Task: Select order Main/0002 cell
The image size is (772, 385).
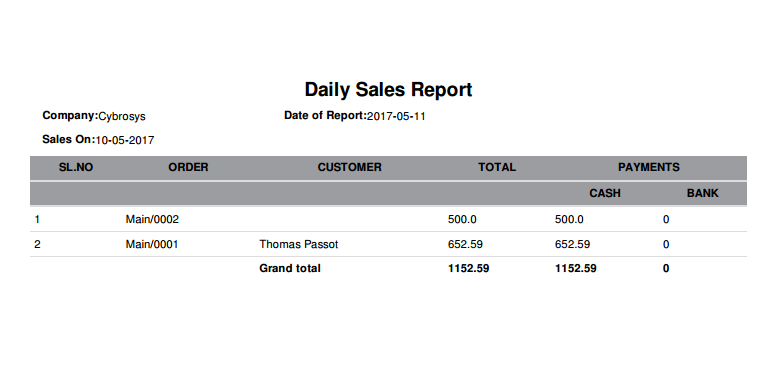Action: click(152, 220)
